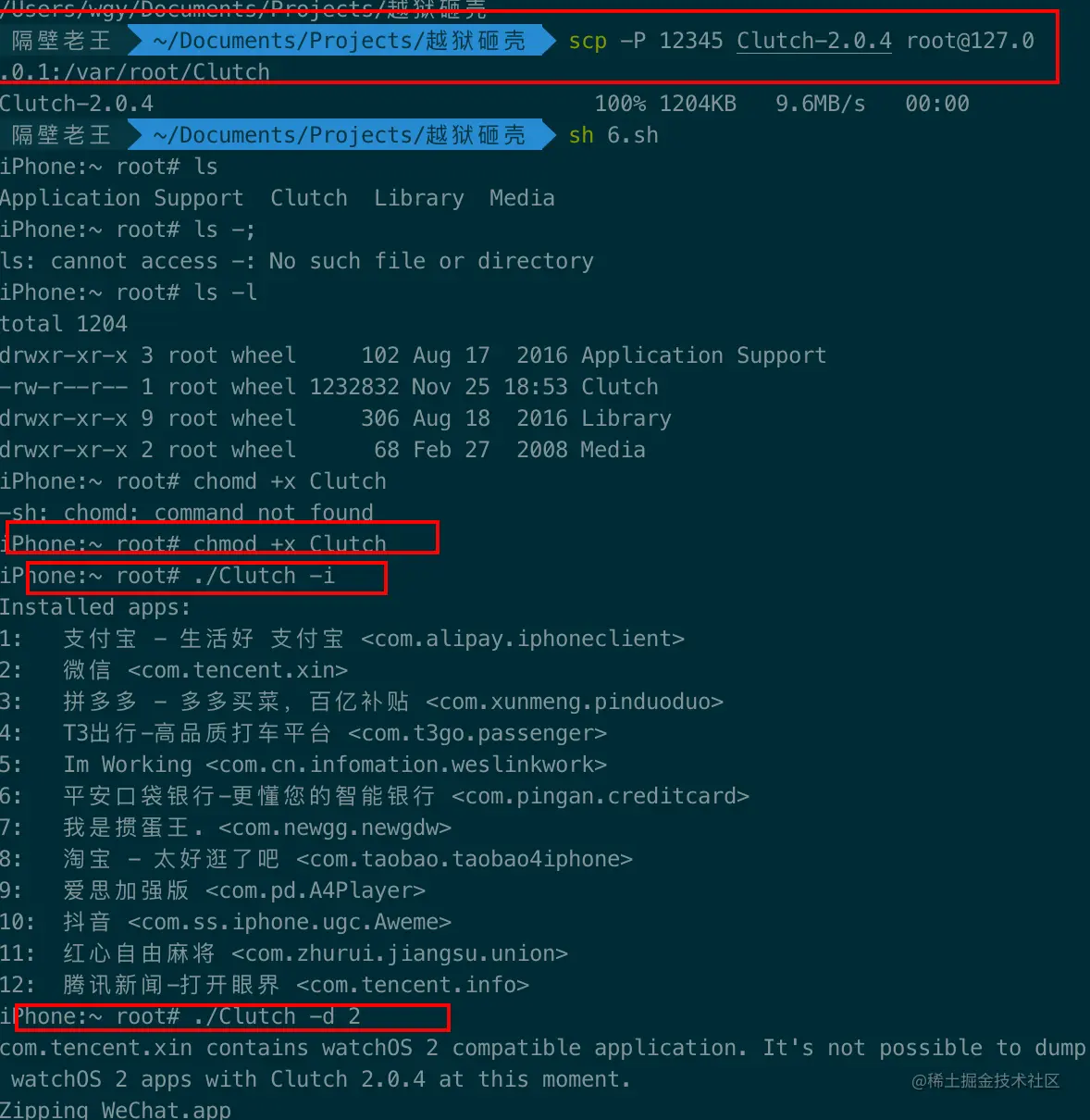Select the '2016 Library' directory row
This screenshot has width=1090, height=1120.
(x=336, y=418)
